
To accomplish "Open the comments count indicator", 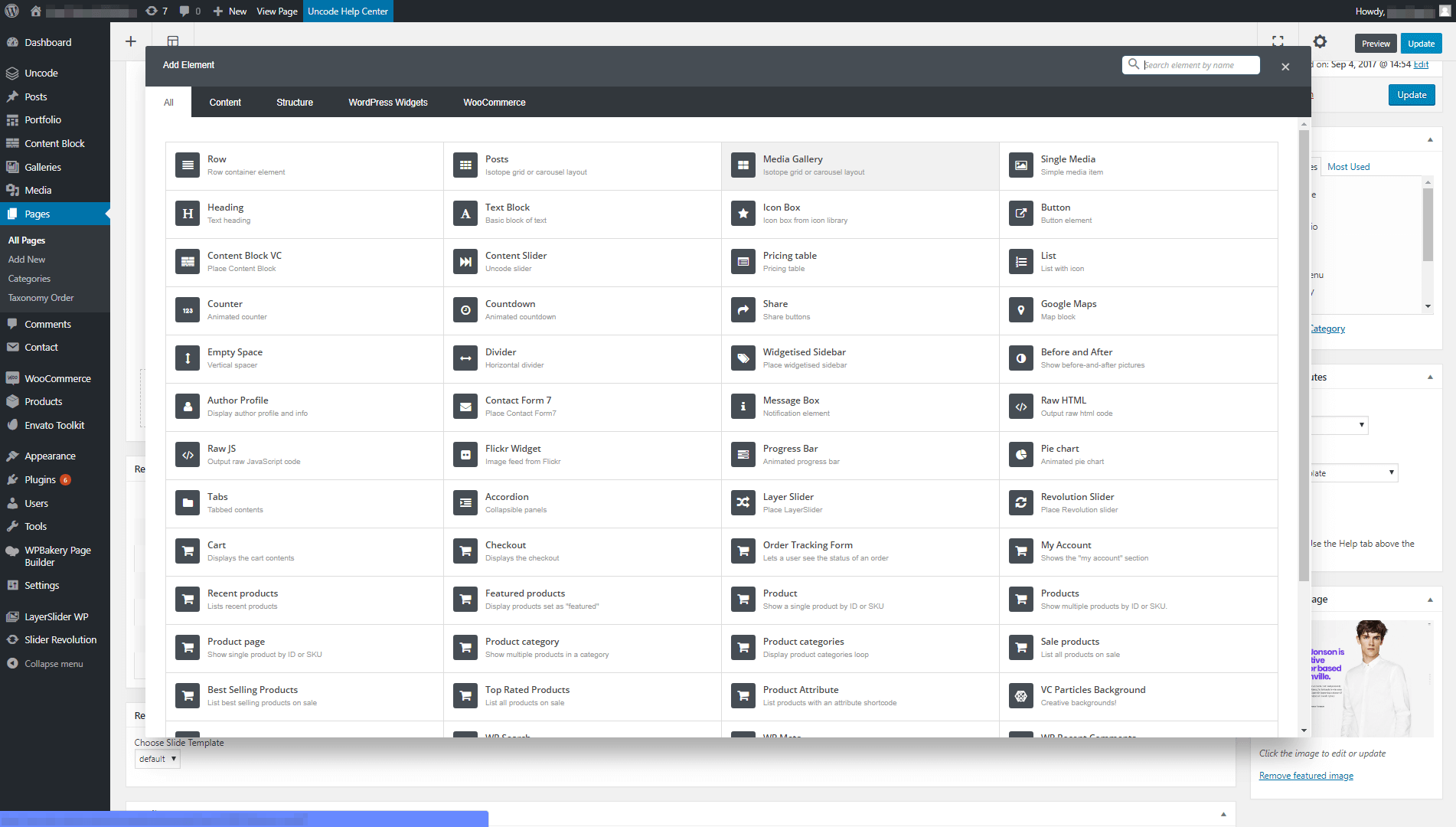I will coord(190,11).
